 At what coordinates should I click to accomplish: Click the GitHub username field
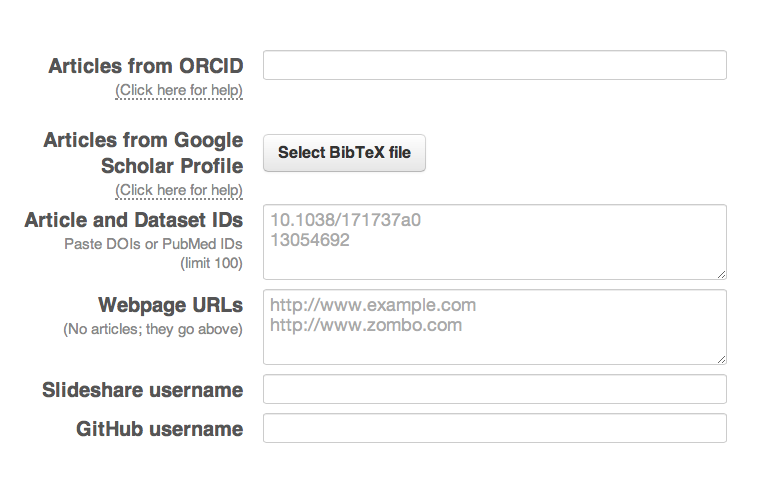[x=494, y=429]
